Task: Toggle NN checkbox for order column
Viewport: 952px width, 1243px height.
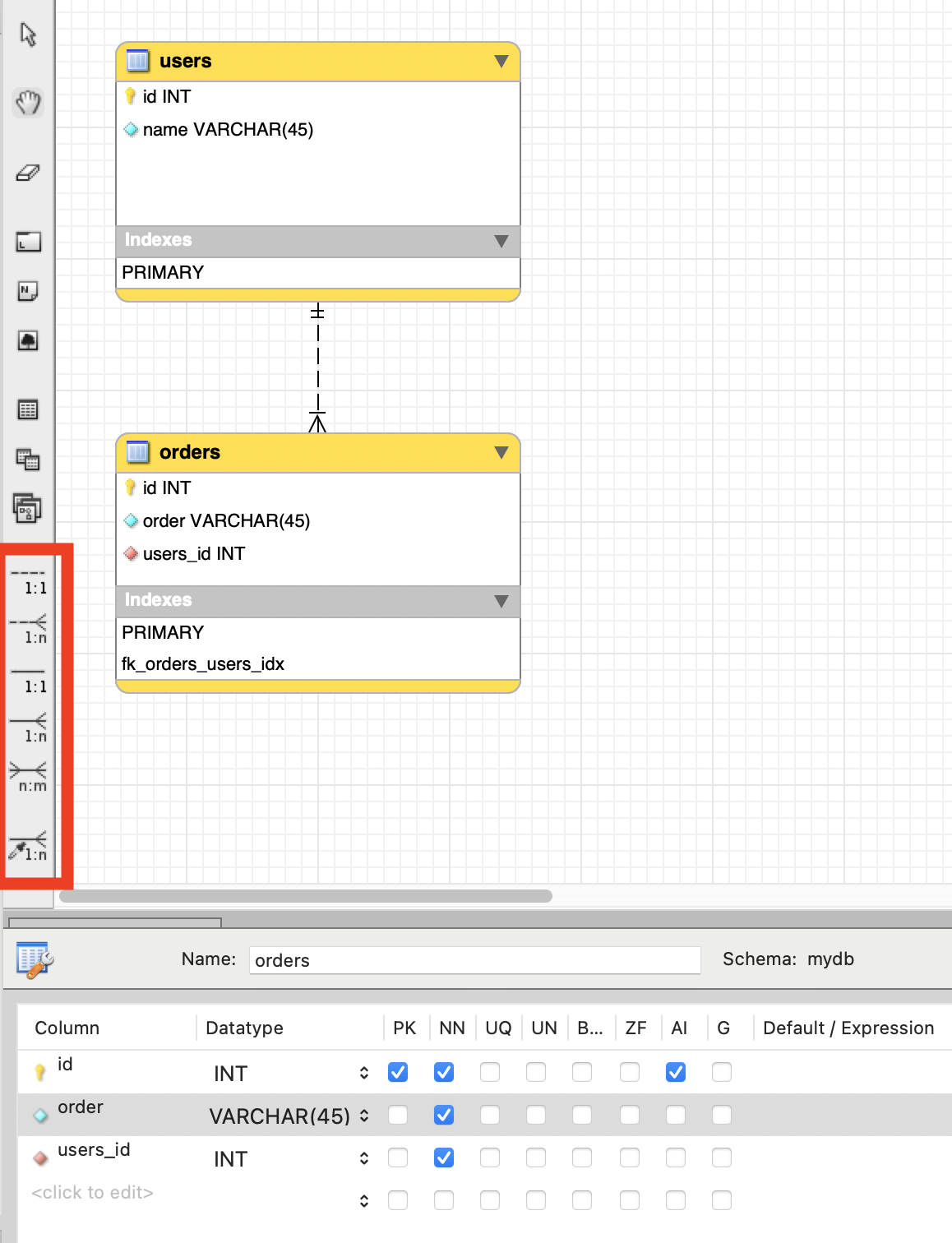Action: coord(444,1115)
